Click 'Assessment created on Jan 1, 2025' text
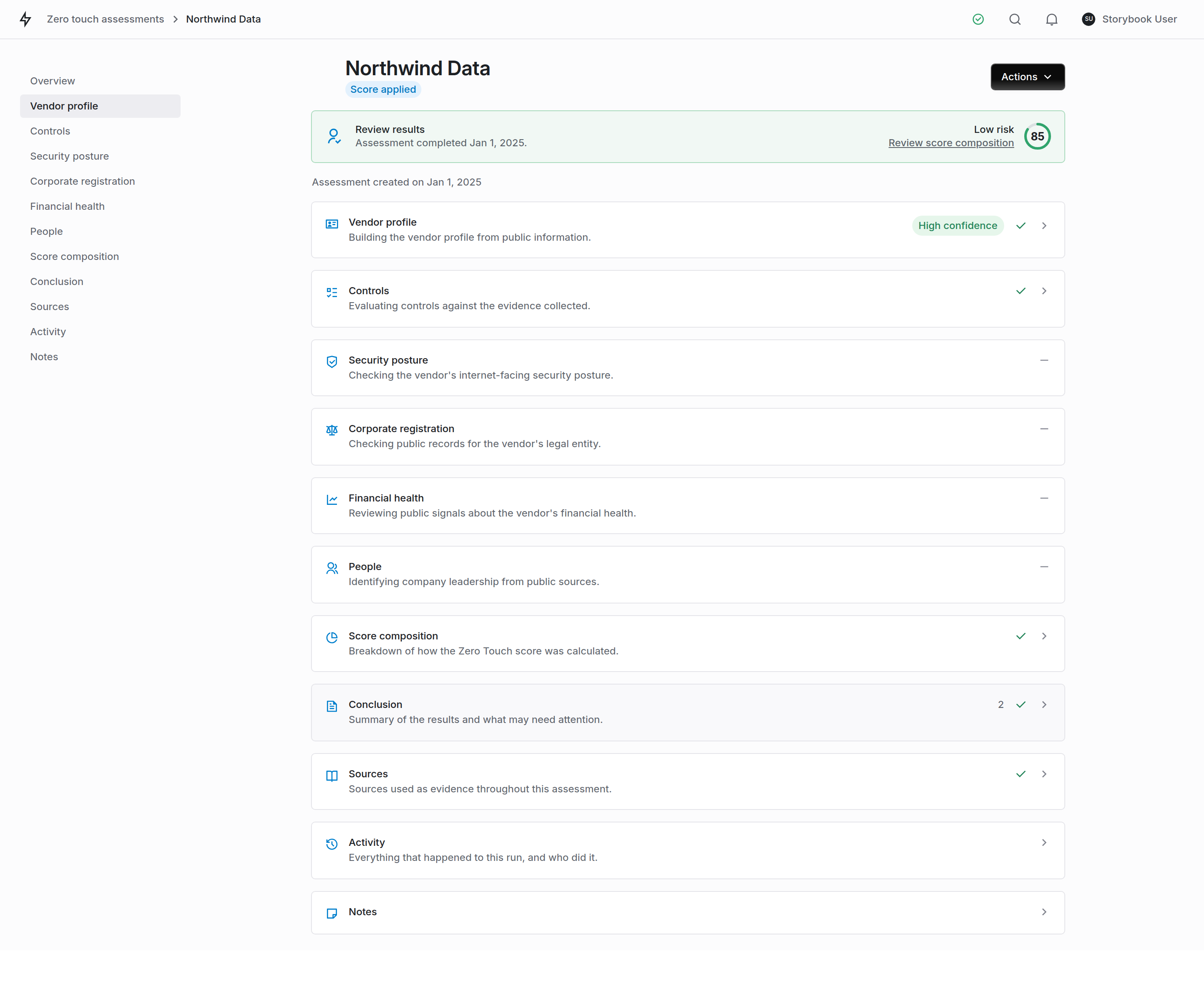1204x1003 pixels. 396,182
